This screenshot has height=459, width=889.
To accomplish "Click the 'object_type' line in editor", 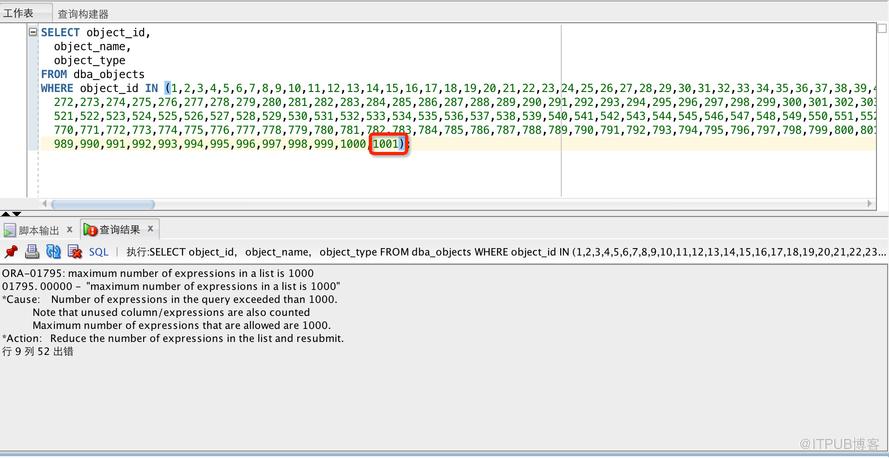I will click(x=90, y=61).
